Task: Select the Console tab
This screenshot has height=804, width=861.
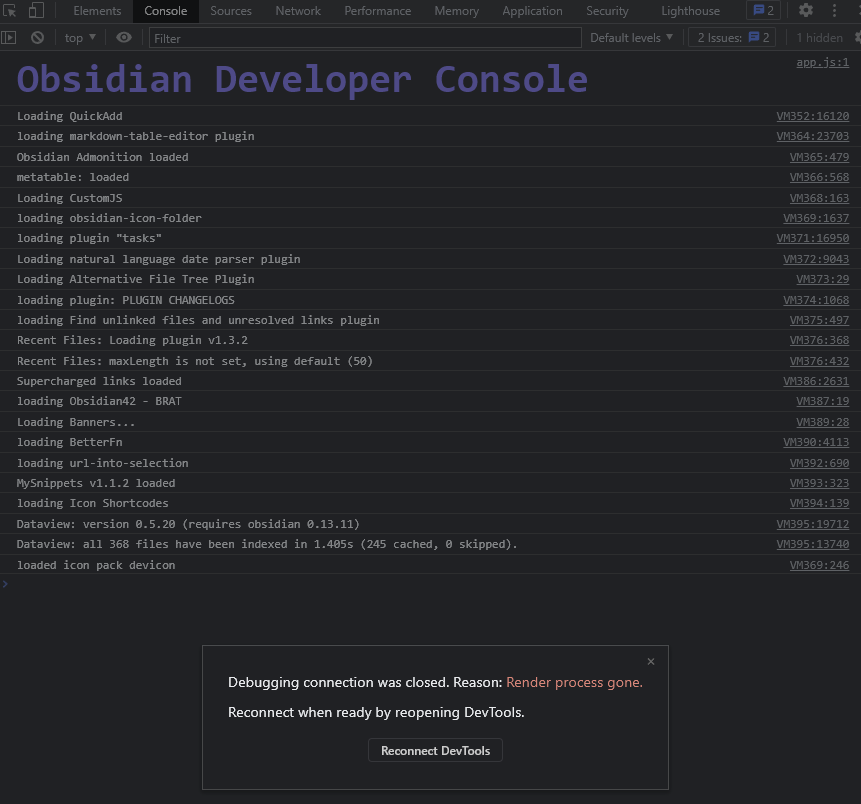Action: (166, 10)
